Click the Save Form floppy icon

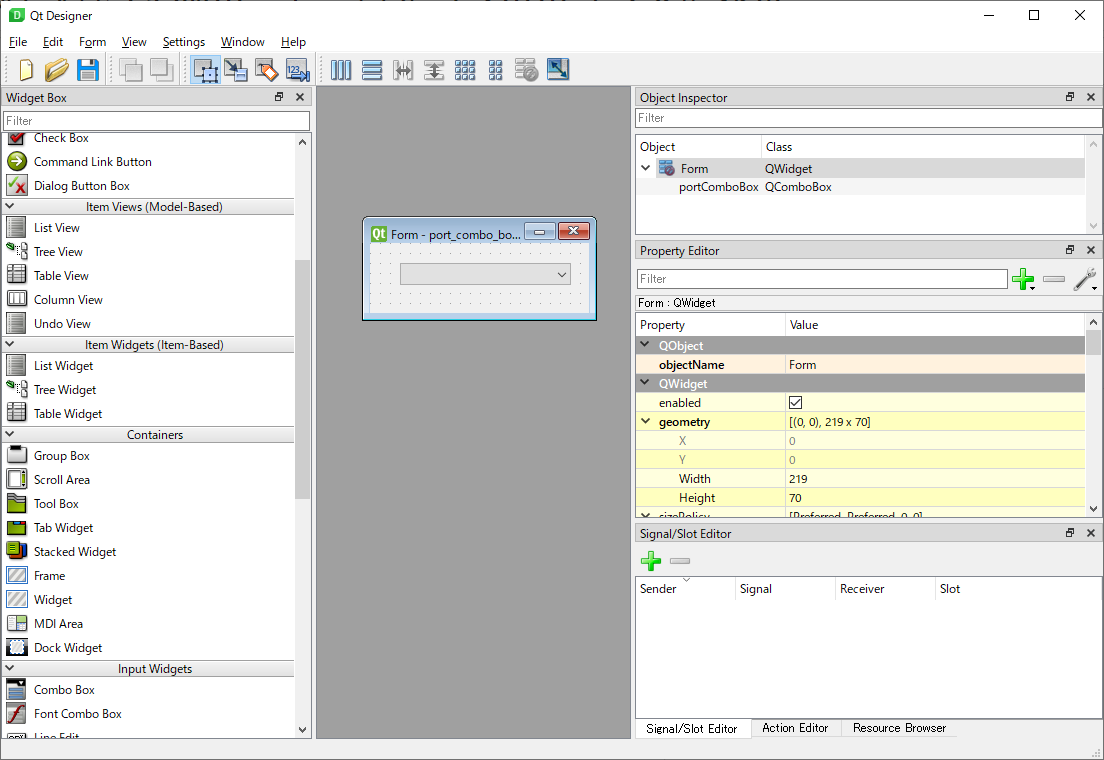[x=87, y=70]
